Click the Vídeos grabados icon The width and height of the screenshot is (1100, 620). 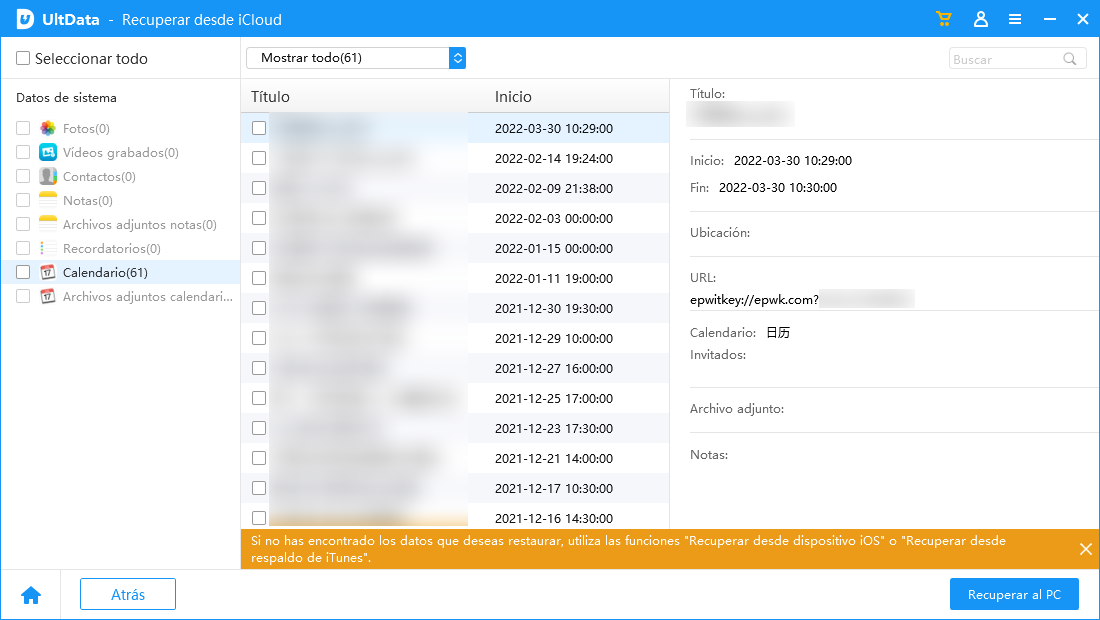coord(48,152)
